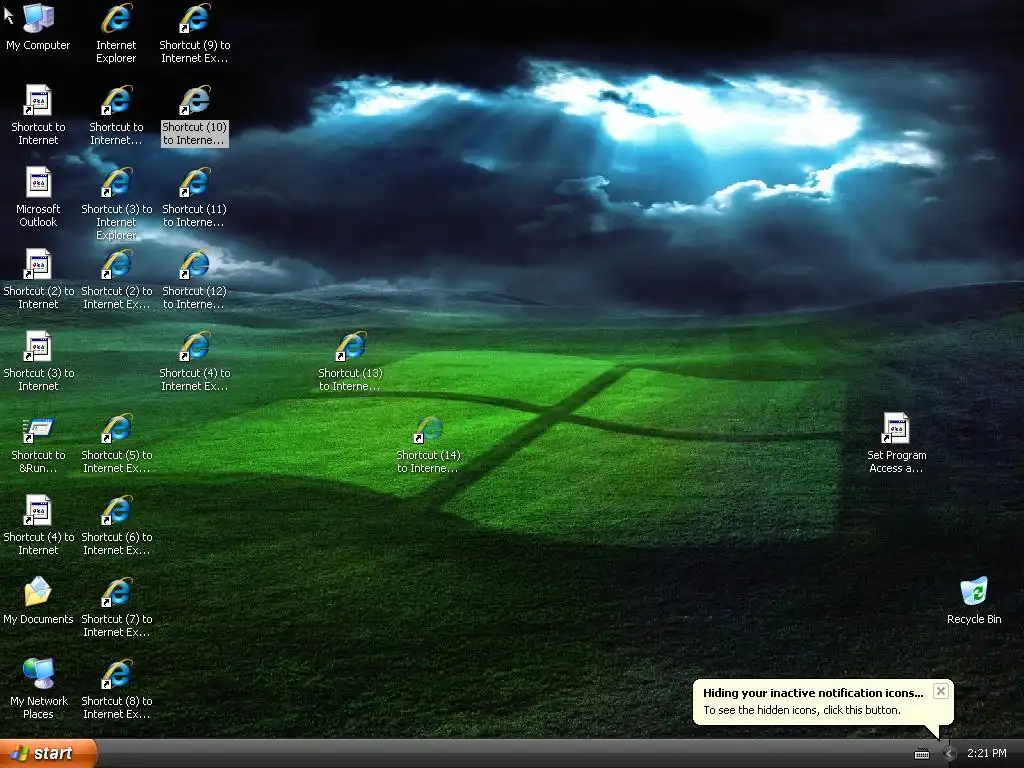Show hidden notification icons arrow
The width and height of the screenshot is (1024, 768).
click(x=949, y=754)
